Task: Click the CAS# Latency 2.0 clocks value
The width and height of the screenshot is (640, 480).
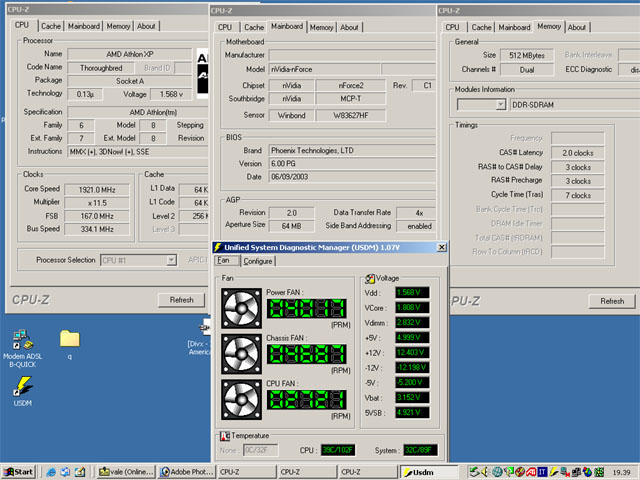Action: click(x=578, y=153)
